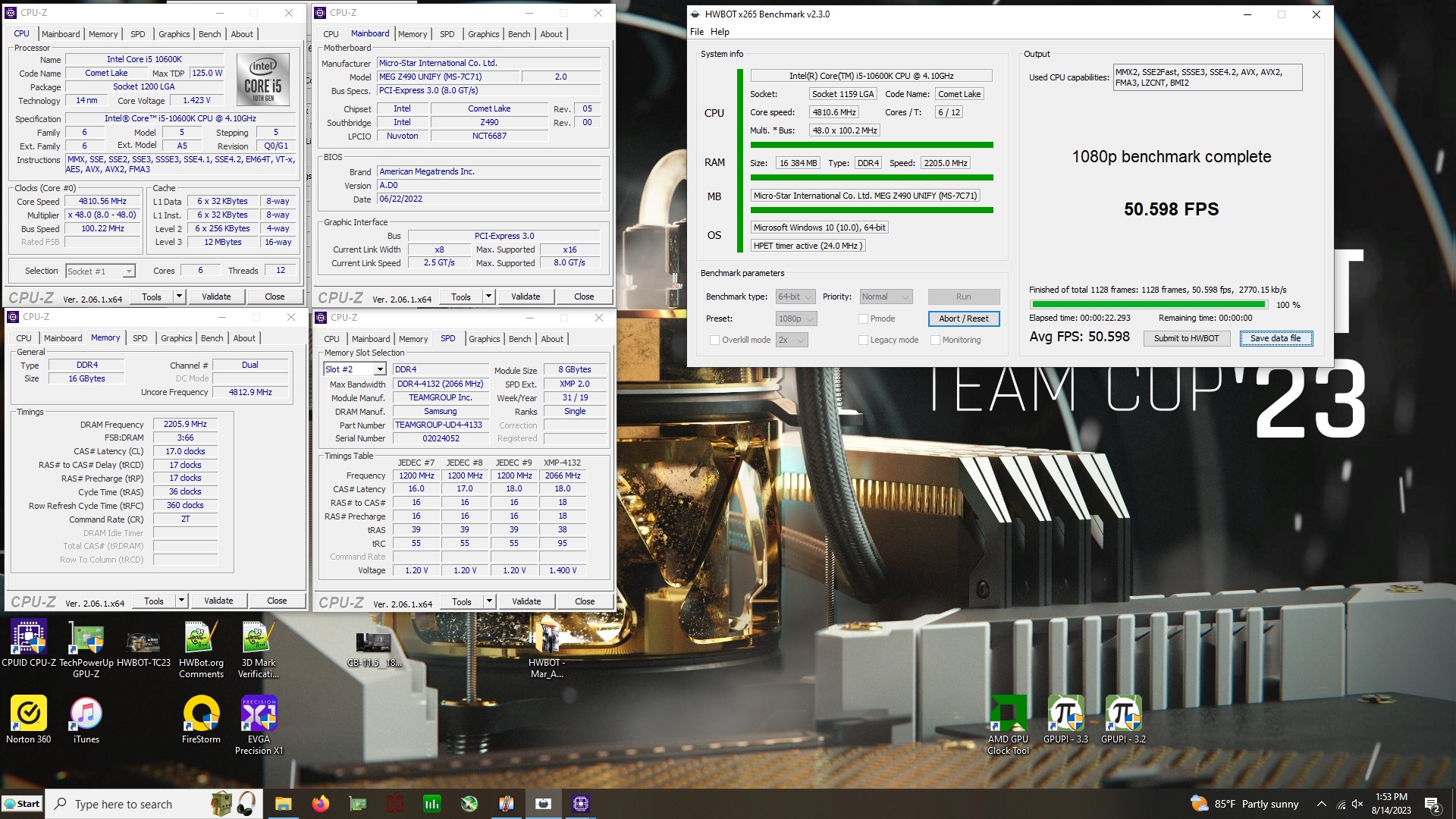Launch GPUPI - 3.2 shortcut
This screenshot has width=1456, height=819.
(x=1123, y=720)
